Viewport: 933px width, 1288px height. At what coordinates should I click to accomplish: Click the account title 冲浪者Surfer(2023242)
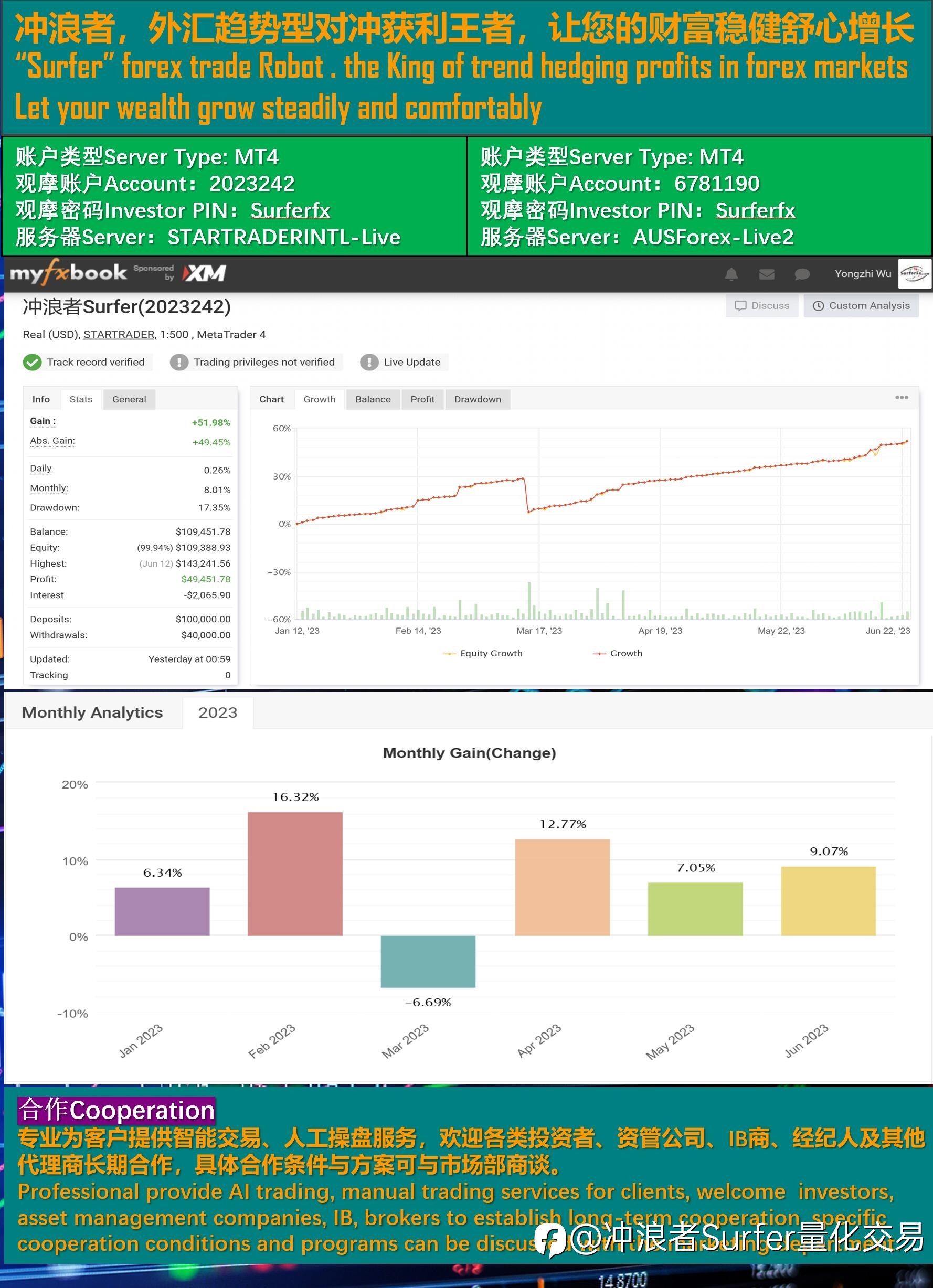tap(126, 307)
